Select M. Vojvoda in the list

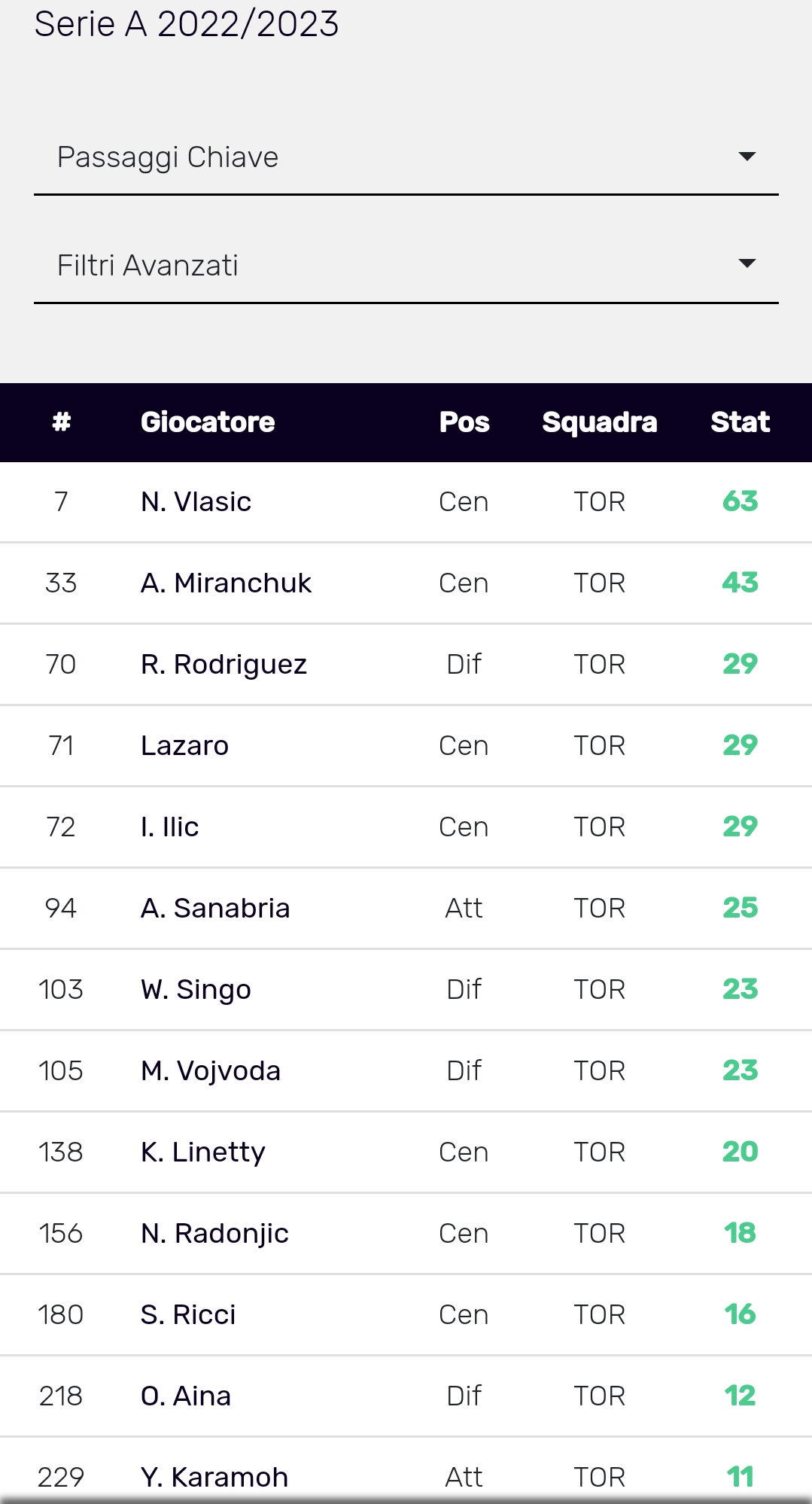coord(211,1071)
